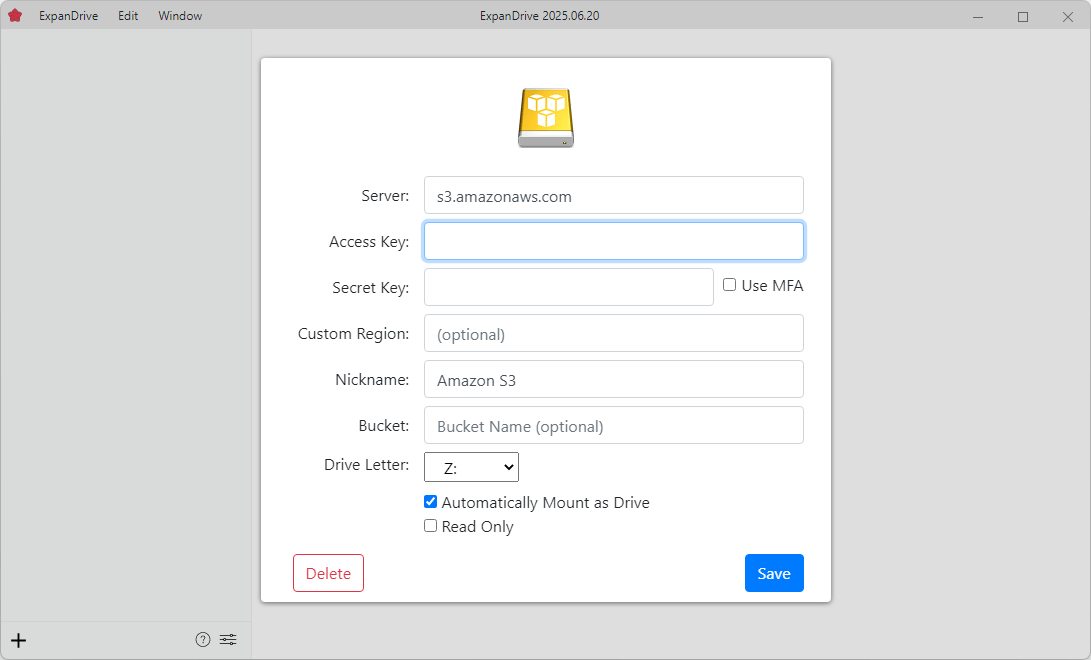The image size is (1091, 660).
Task: Click the red Delete button
Action: click(x=328, y=573)
